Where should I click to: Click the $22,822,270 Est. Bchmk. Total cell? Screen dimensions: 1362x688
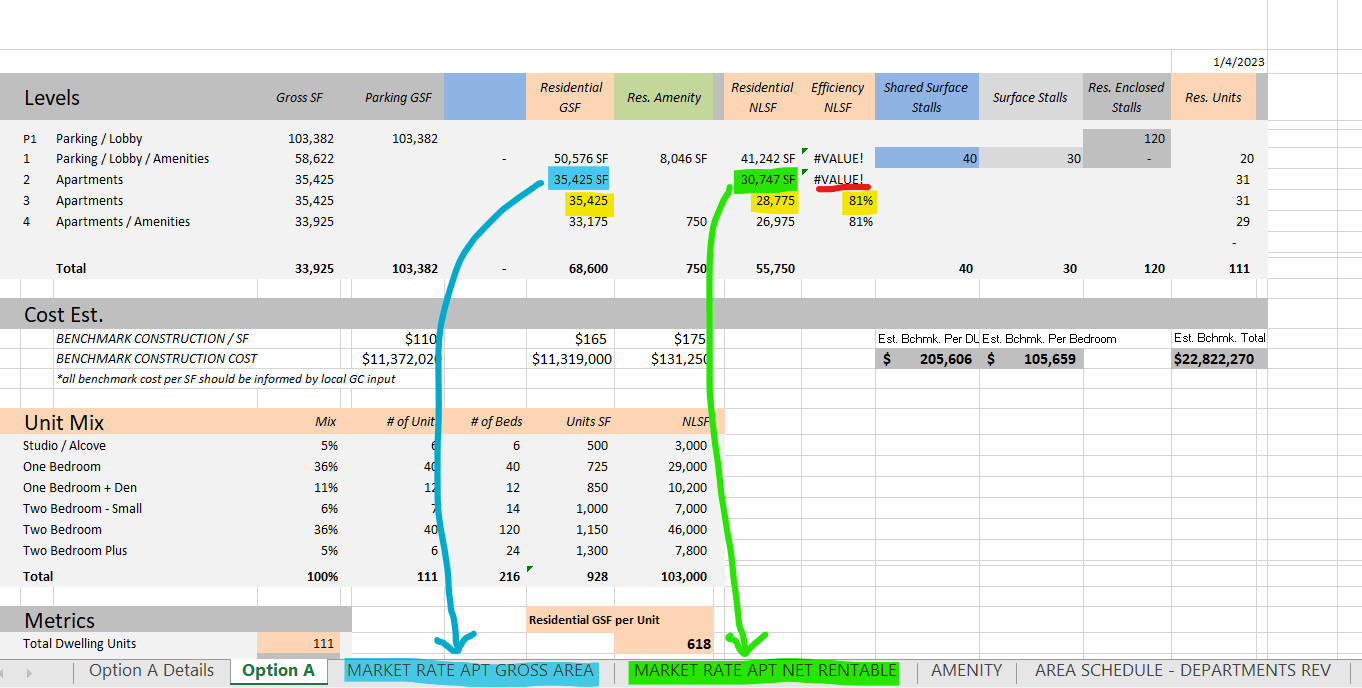pyautogui.click(x=1216, y=358)
